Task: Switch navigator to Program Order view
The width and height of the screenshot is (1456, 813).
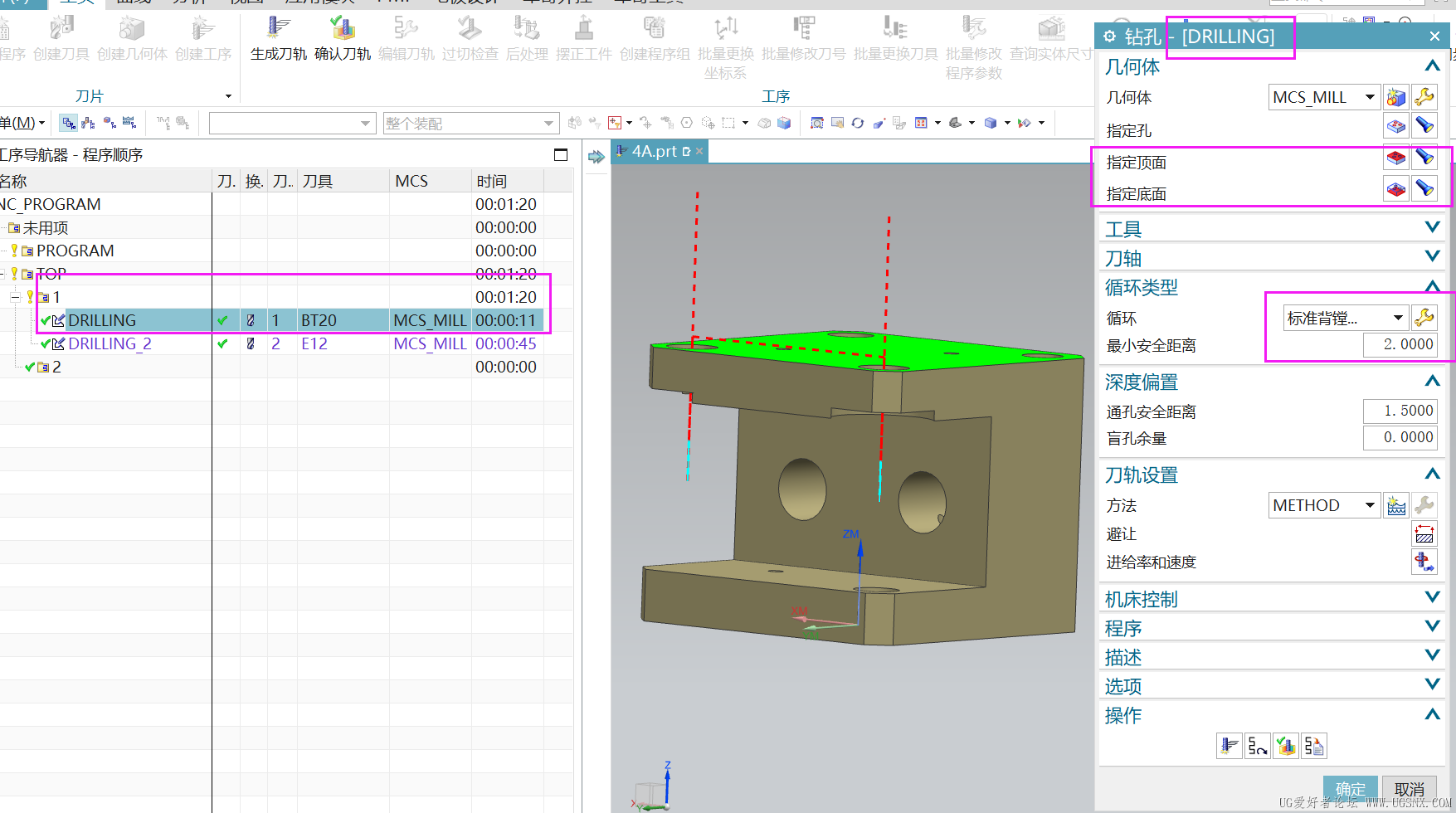Action: (69, 124)
